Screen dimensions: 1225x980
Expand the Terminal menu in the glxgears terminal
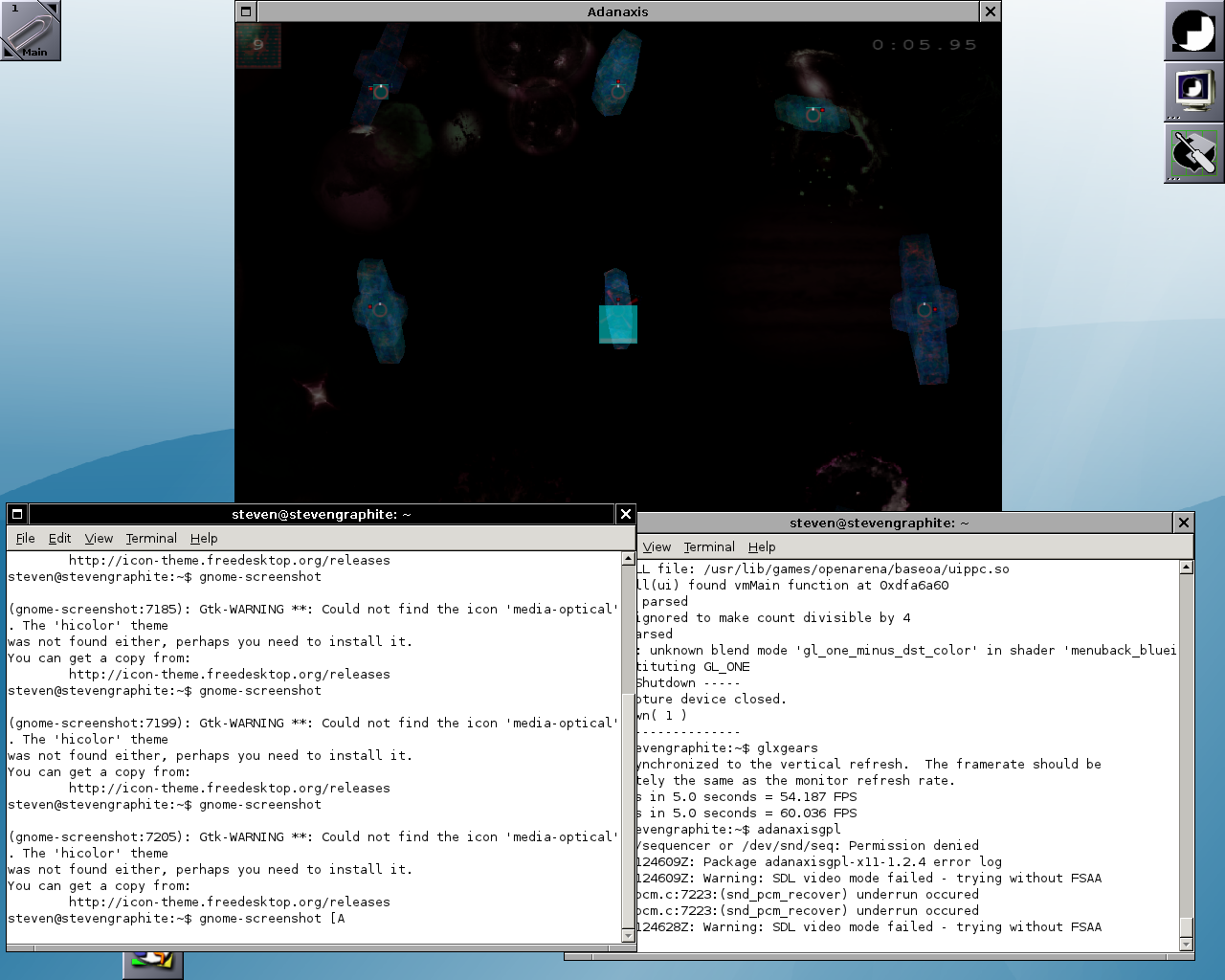tap(709, 547)
